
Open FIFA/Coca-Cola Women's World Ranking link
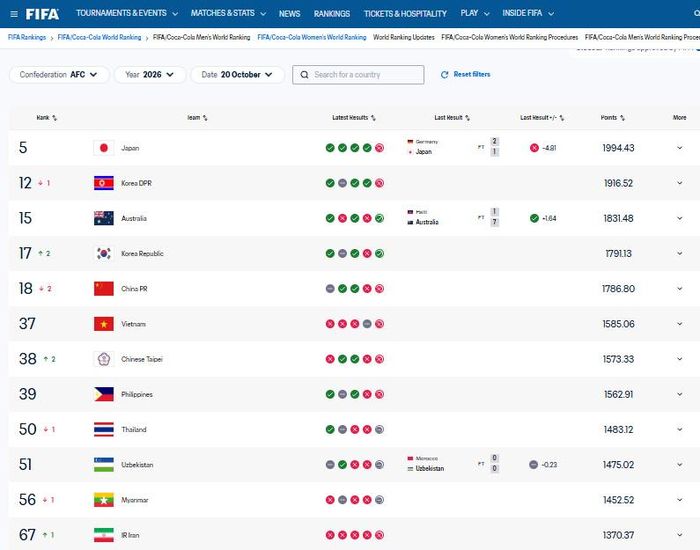click(312, 38)
